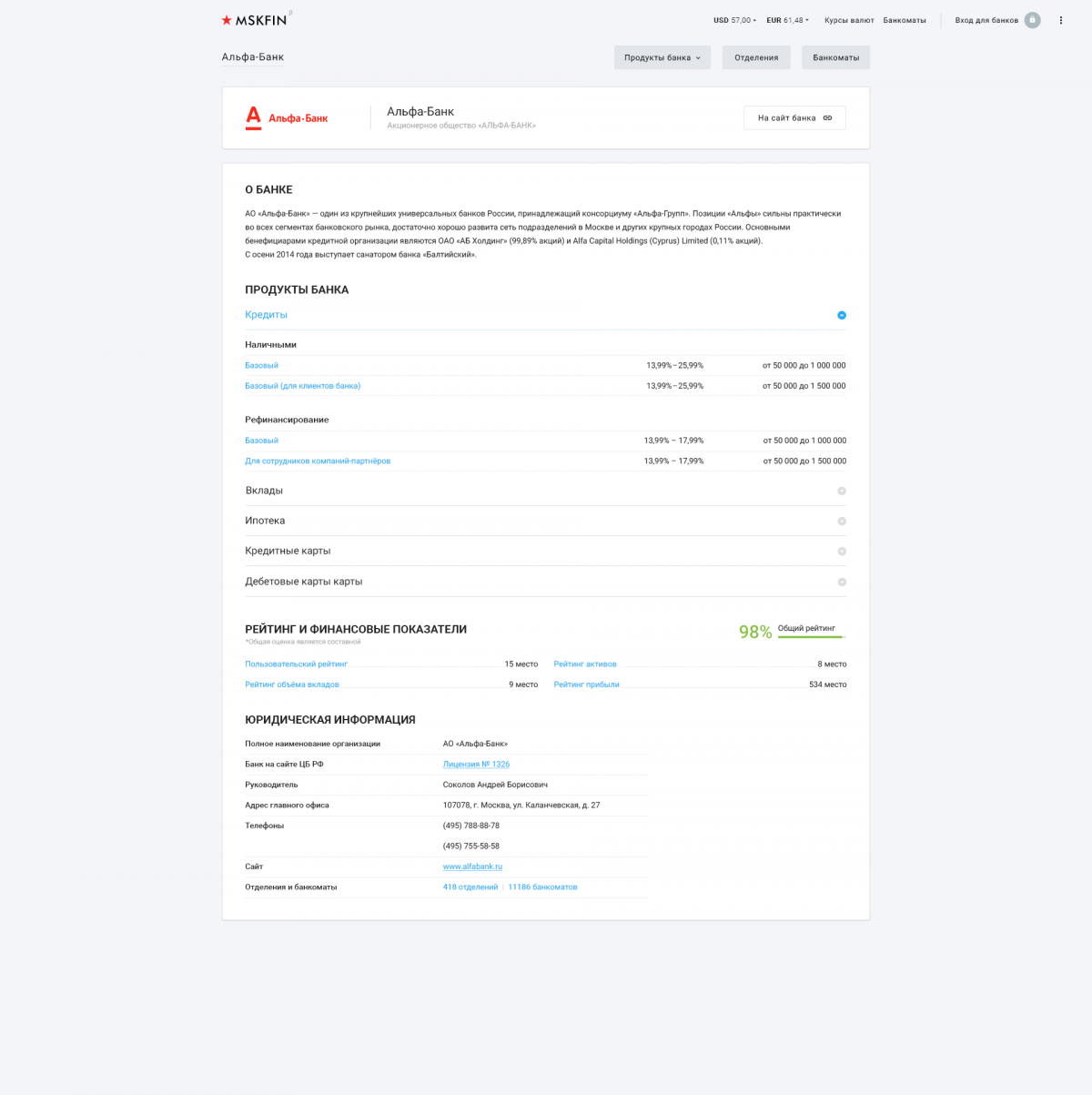Click Рефинансирование subsection heading

tap(287, 420)
